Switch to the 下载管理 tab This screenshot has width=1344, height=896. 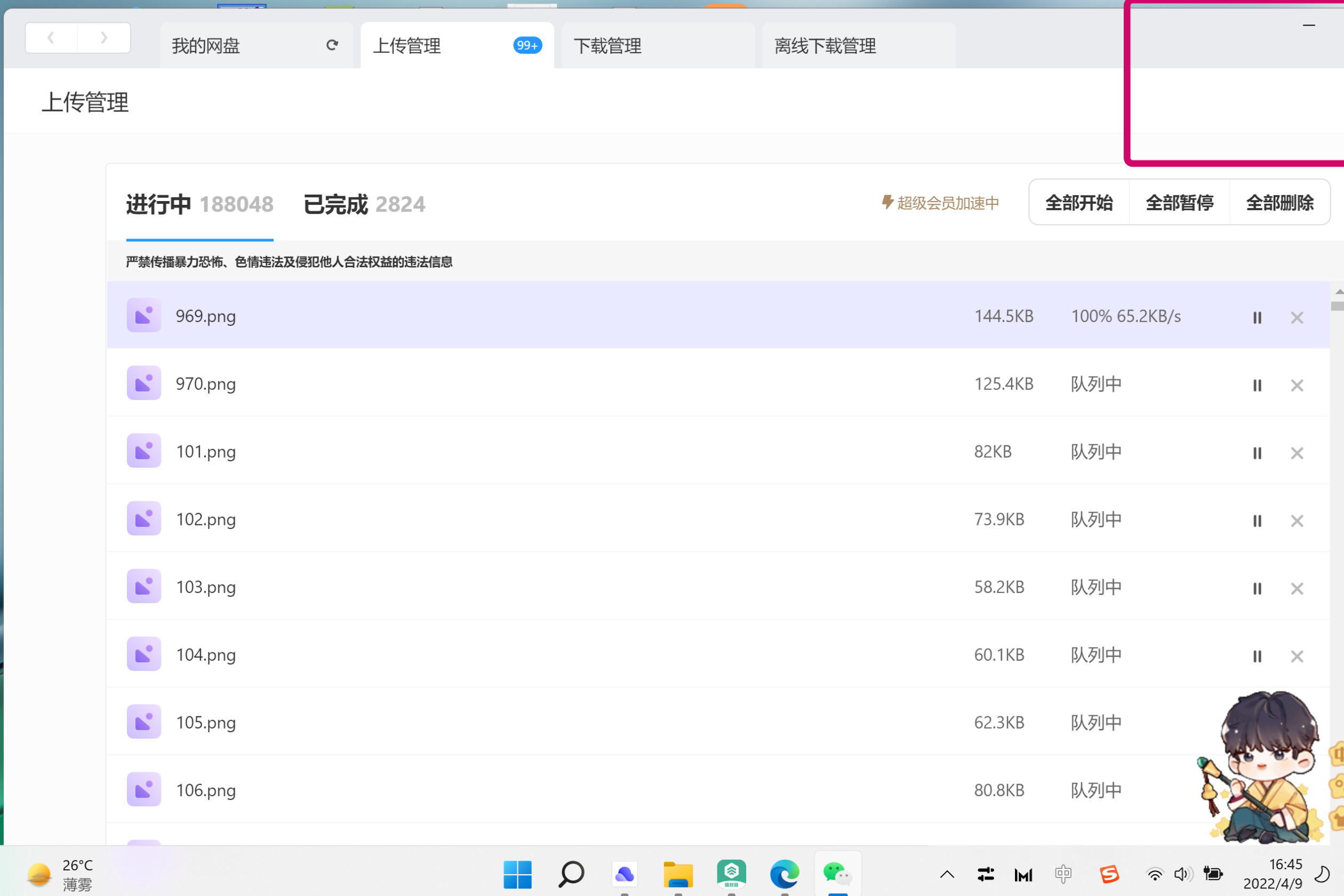(x=608, y=45)
